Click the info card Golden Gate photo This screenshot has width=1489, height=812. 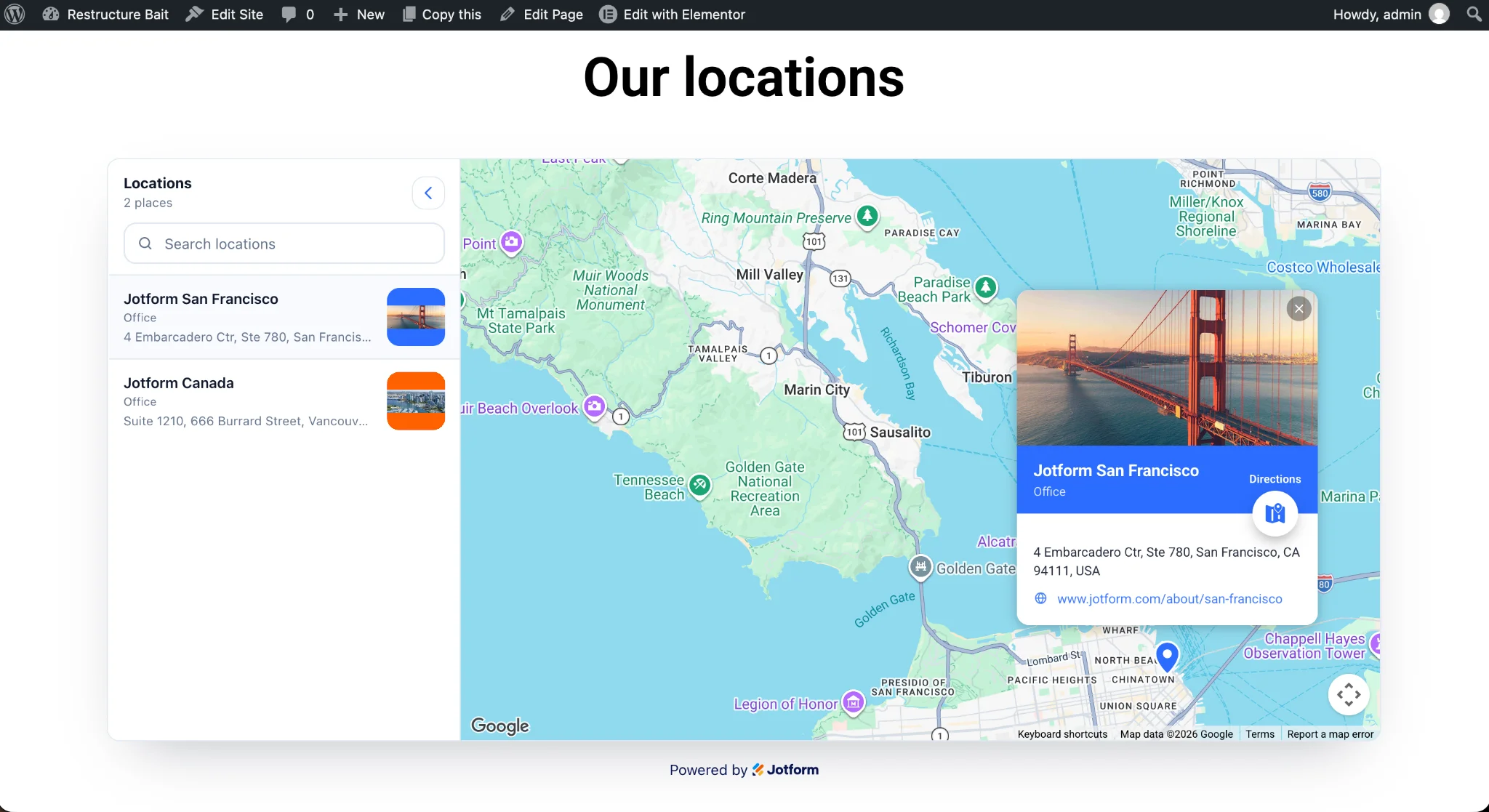(1167, 368)
